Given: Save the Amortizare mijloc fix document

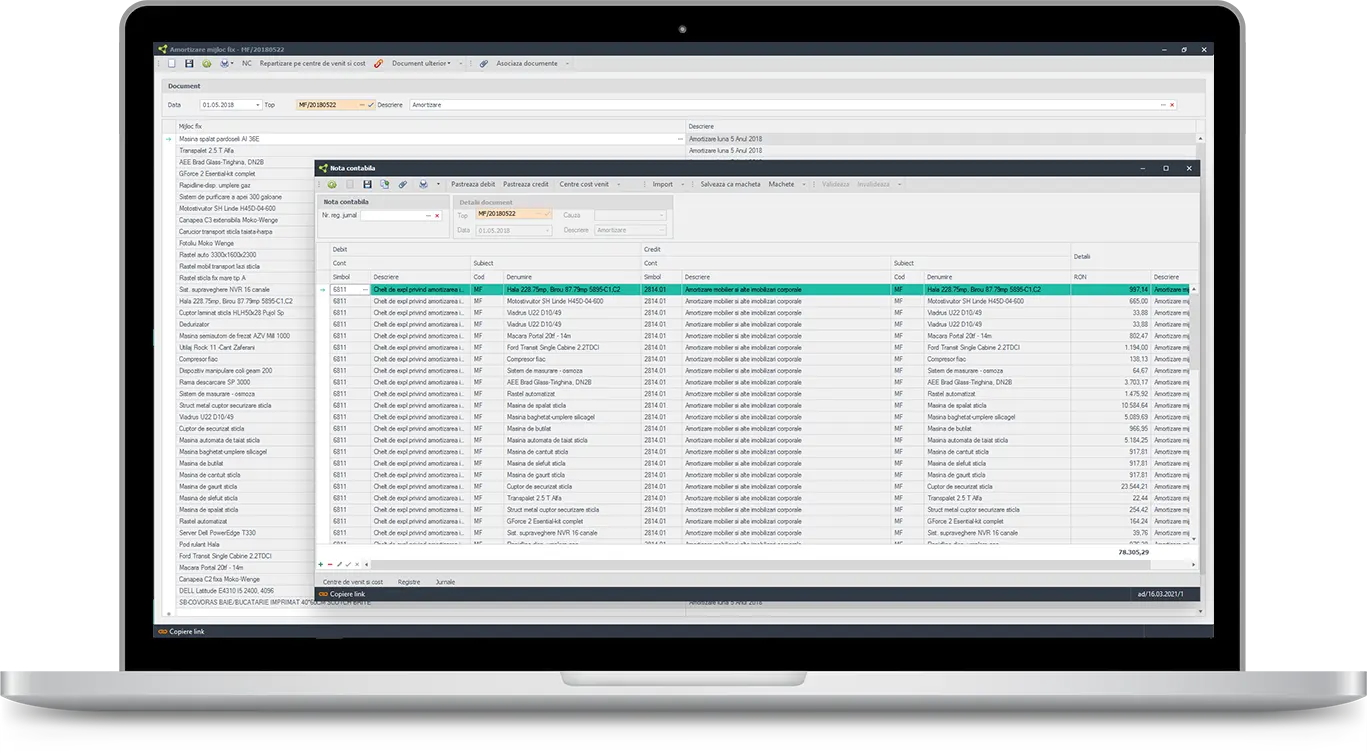Looking at the screenshot, I should (x=189, y=63).
